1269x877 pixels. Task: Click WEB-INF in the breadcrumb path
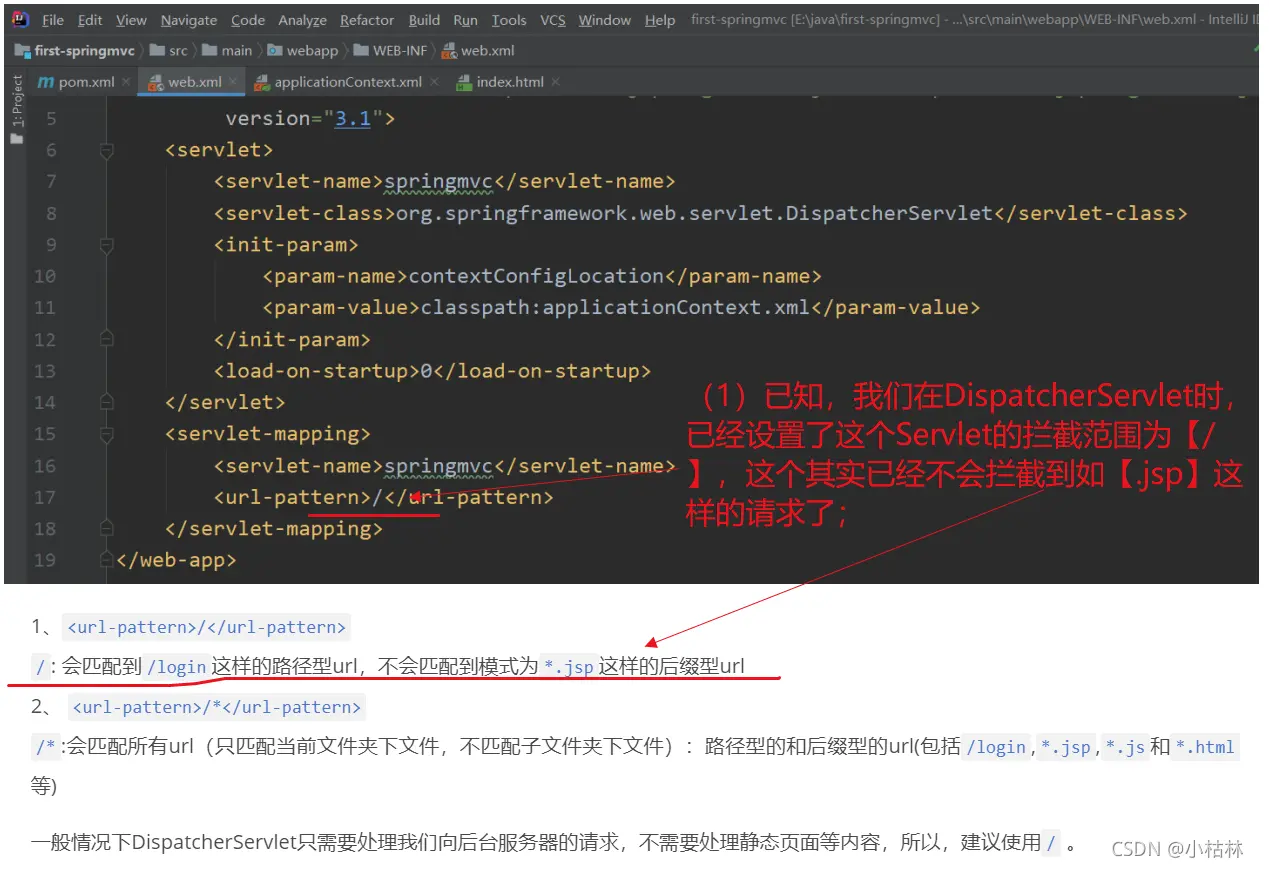399,50
